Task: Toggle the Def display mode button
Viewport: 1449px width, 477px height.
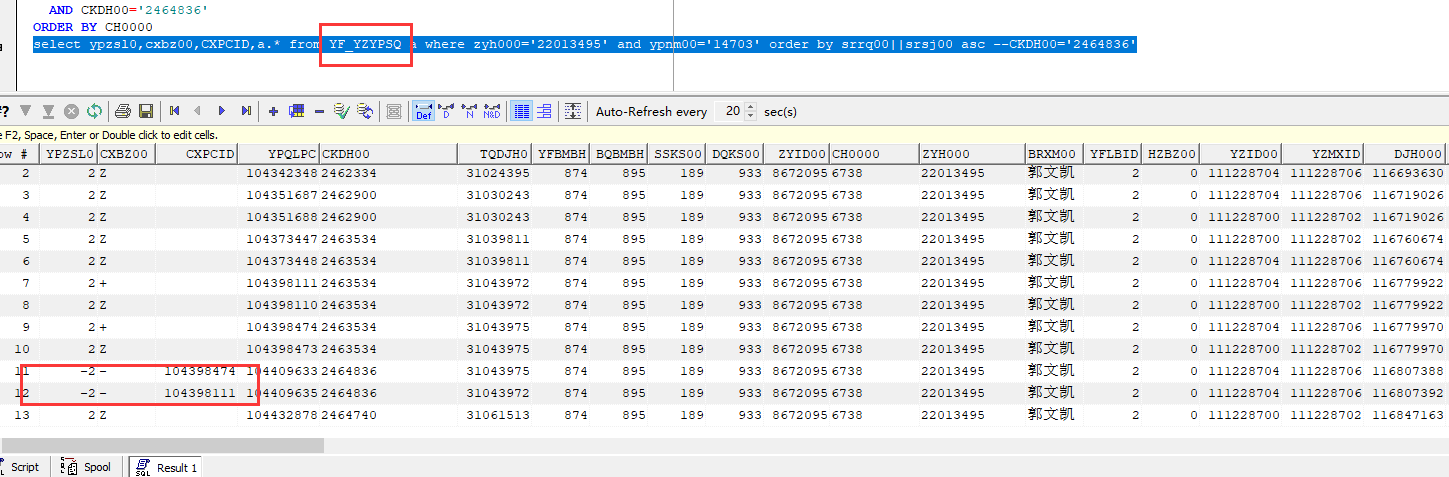Action: (423, 111)
